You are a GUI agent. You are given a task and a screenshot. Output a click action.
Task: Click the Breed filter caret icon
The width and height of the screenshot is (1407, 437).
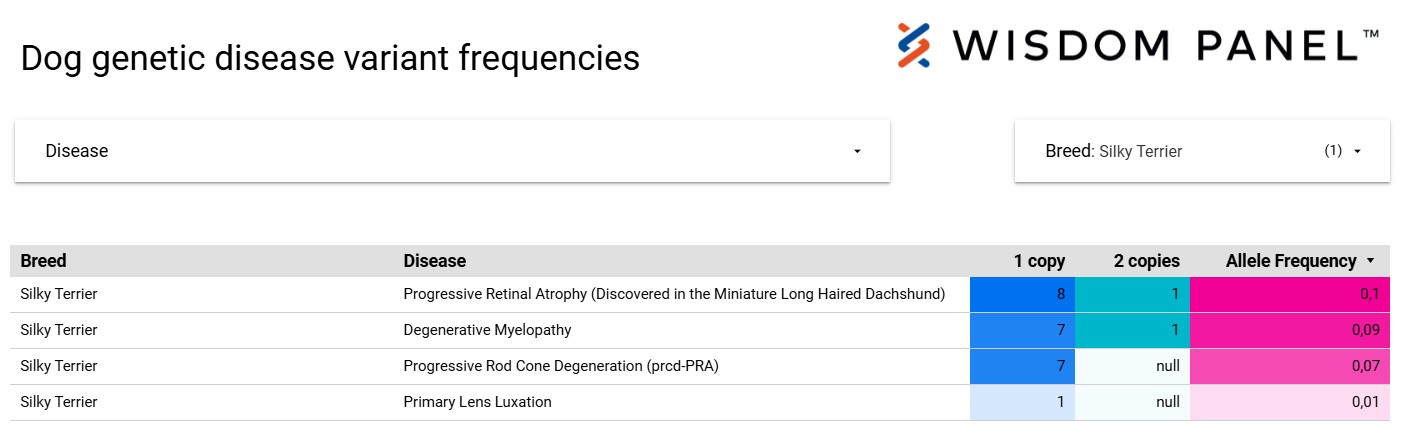[1357, 152]
